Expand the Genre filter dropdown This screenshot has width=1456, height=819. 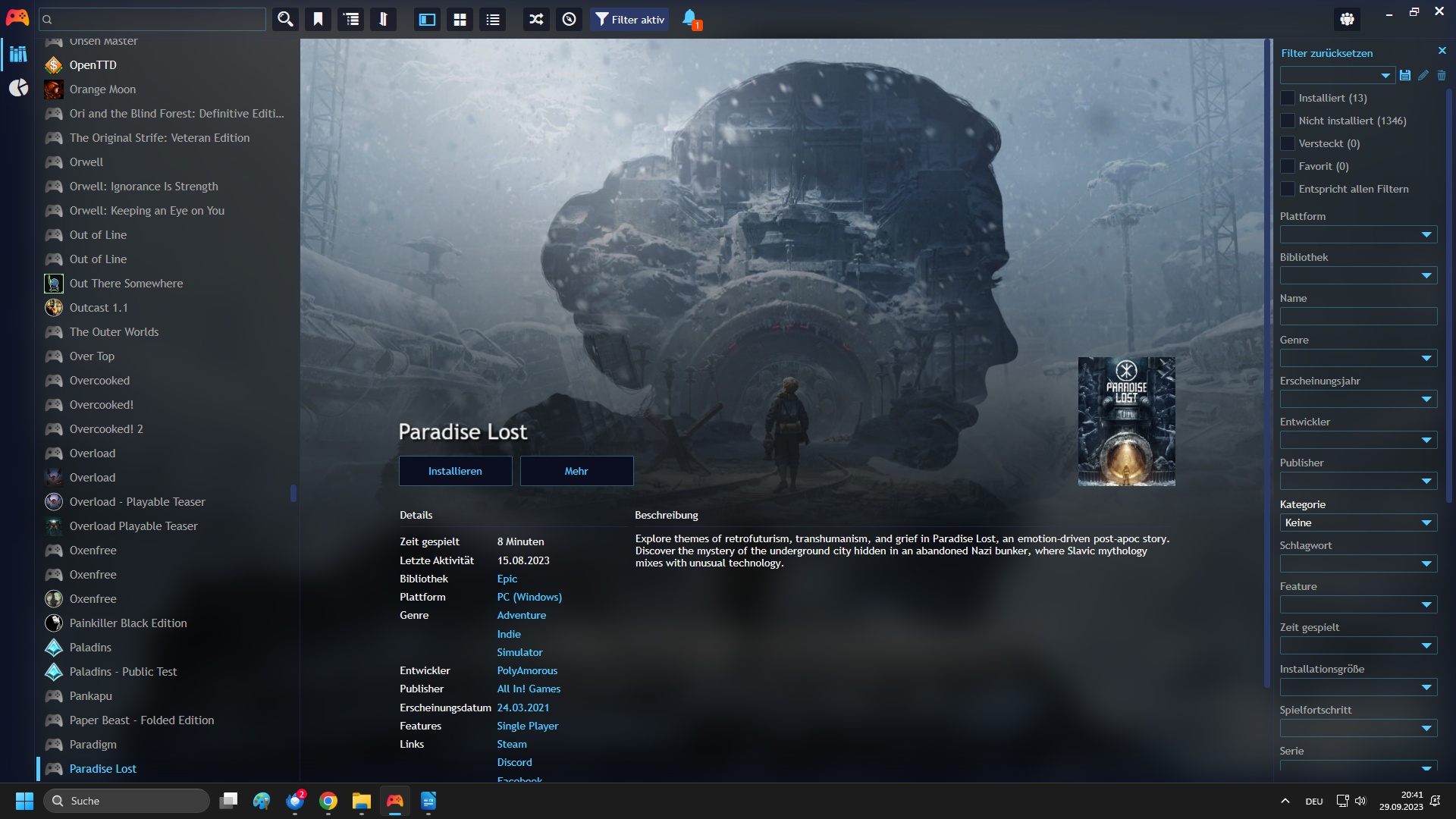pos(1357,358)
